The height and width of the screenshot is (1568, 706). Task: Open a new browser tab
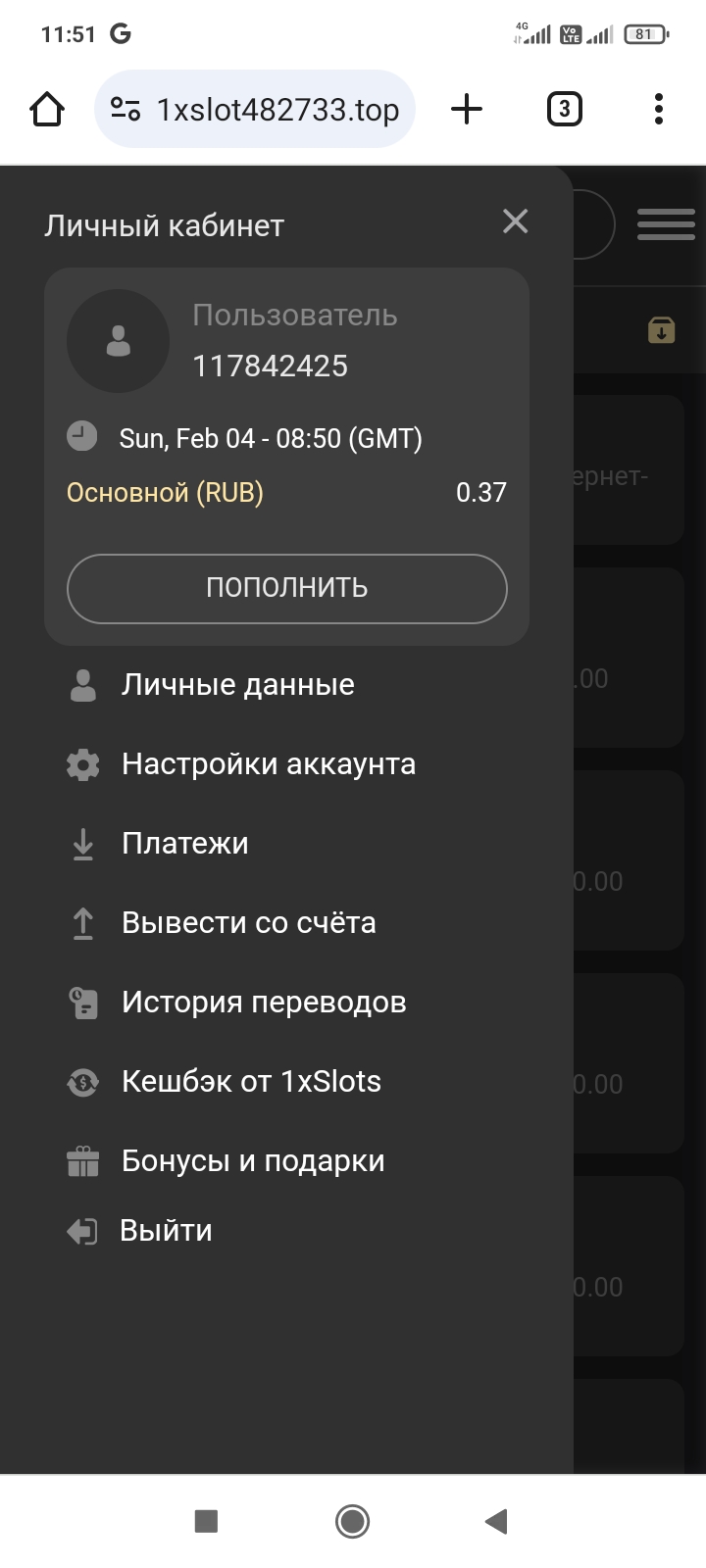467,109
